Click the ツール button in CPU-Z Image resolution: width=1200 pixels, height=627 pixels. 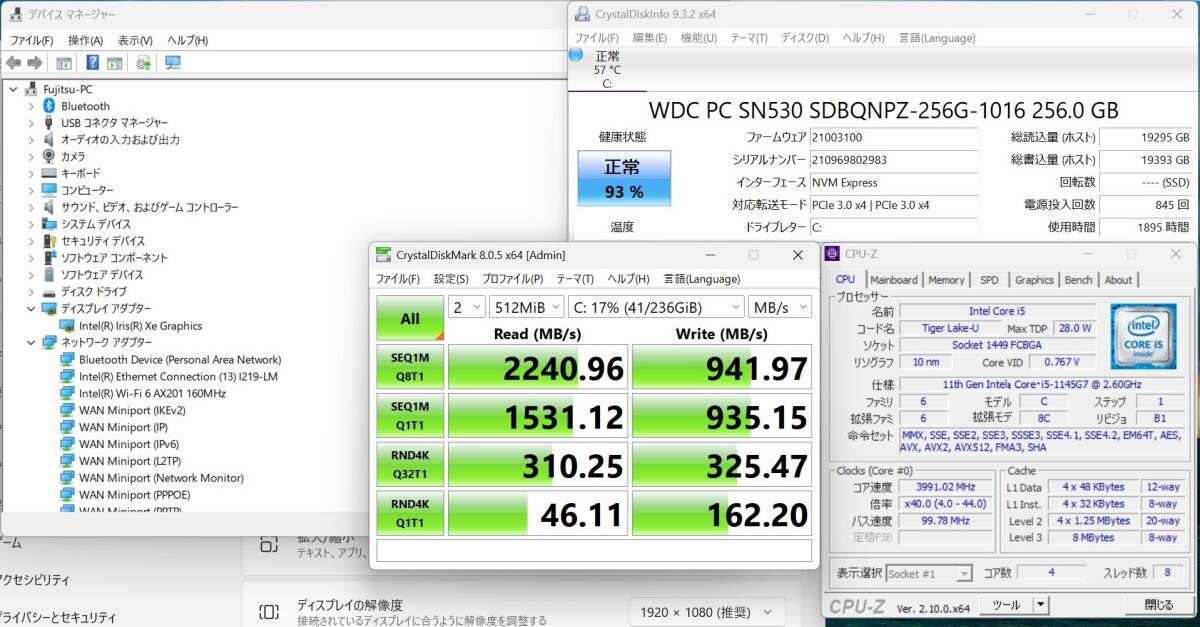click(1005, 605)
